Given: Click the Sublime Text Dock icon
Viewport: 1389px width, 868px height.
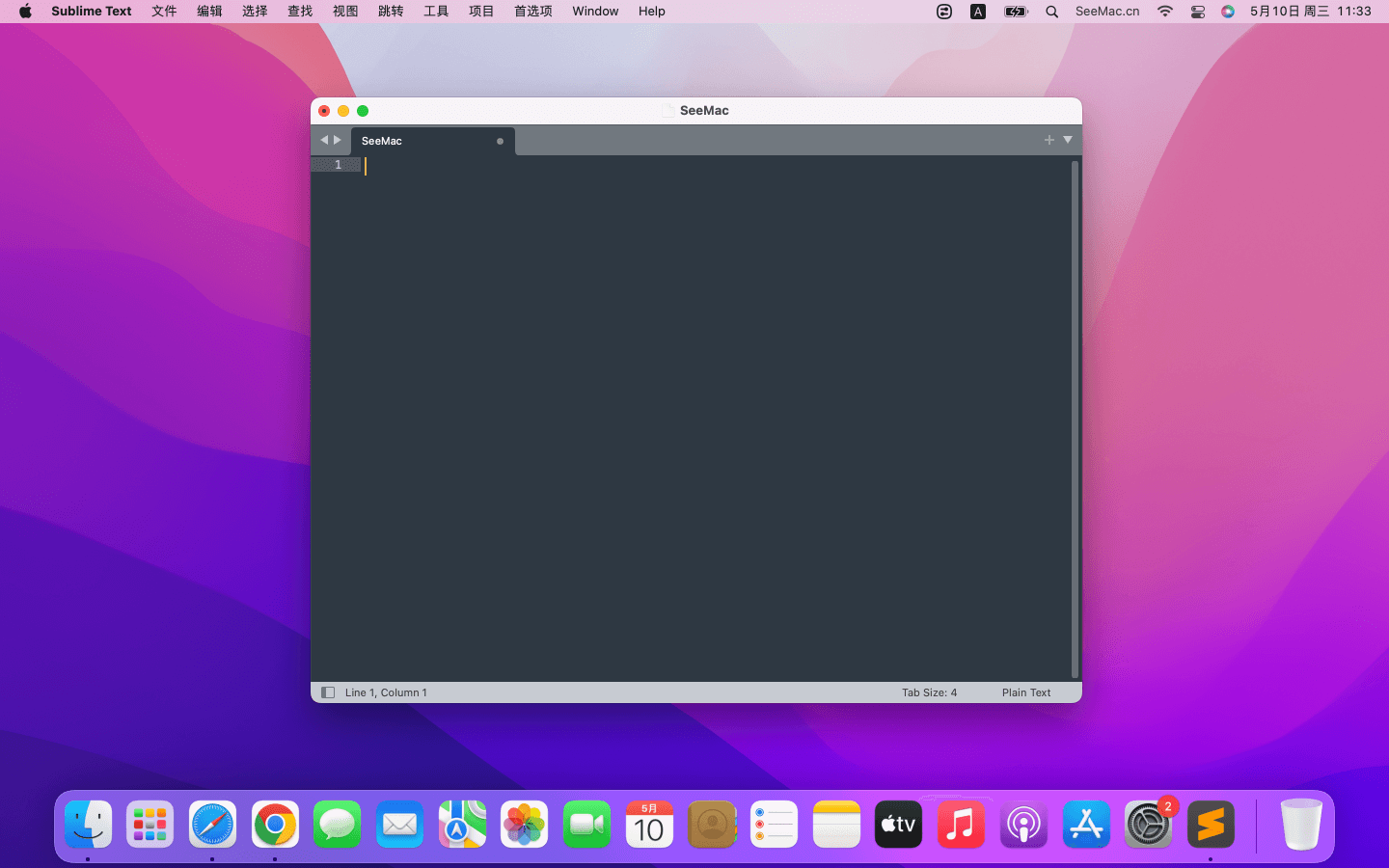Looking at the screenshot, I should click(1211, 825).
